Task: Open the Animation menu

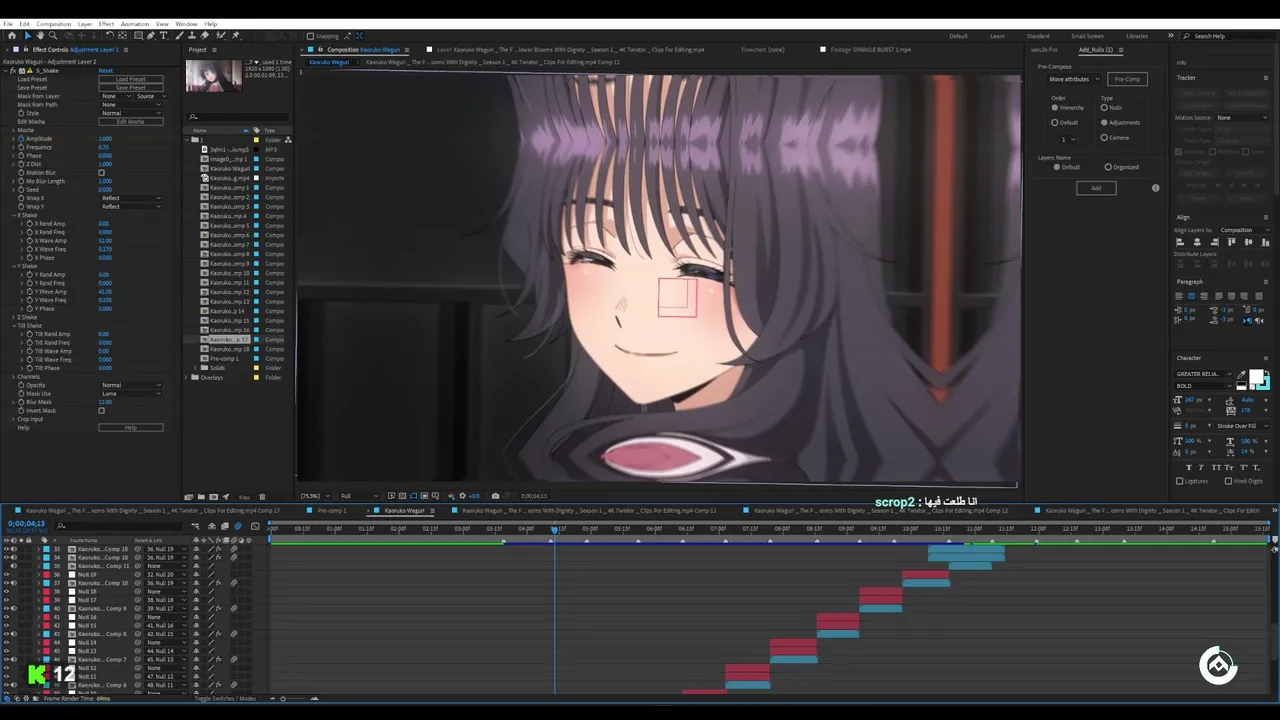Action: coord(134,24)
